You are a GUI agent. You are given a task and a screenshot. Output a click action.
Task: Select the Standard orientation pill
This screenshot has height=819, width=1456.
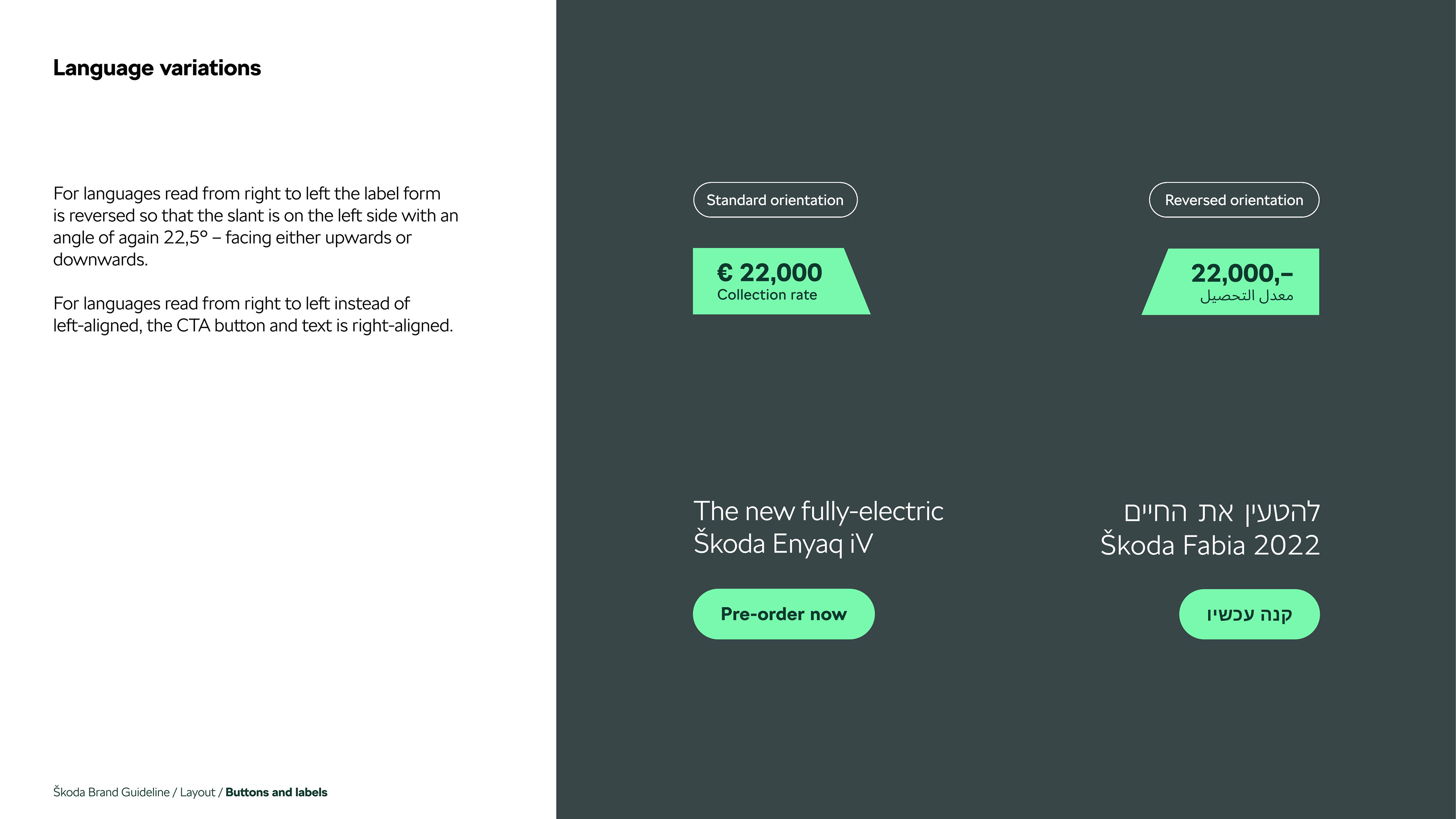775,200
